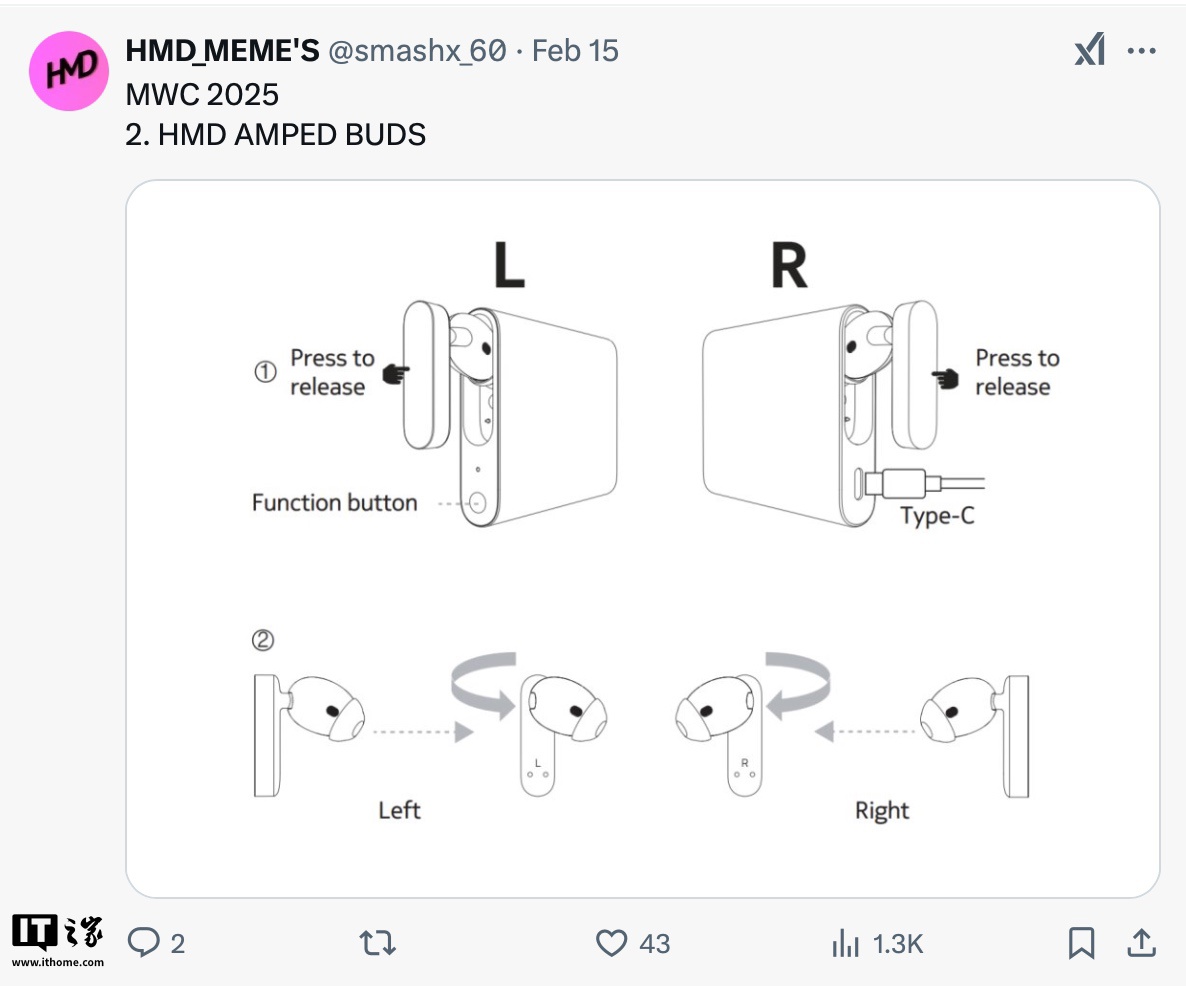Screen dimensions: 1186x986
Task: Open the three-dot more options menu
Action: tap(1141, 51)
